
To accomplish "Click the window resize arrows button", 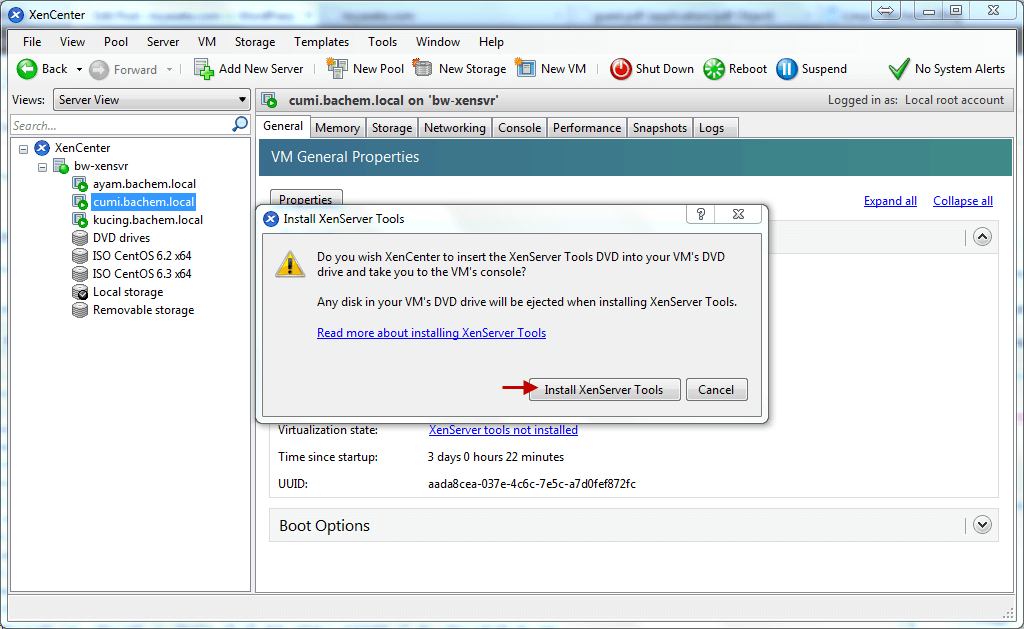I will (886, 10).
